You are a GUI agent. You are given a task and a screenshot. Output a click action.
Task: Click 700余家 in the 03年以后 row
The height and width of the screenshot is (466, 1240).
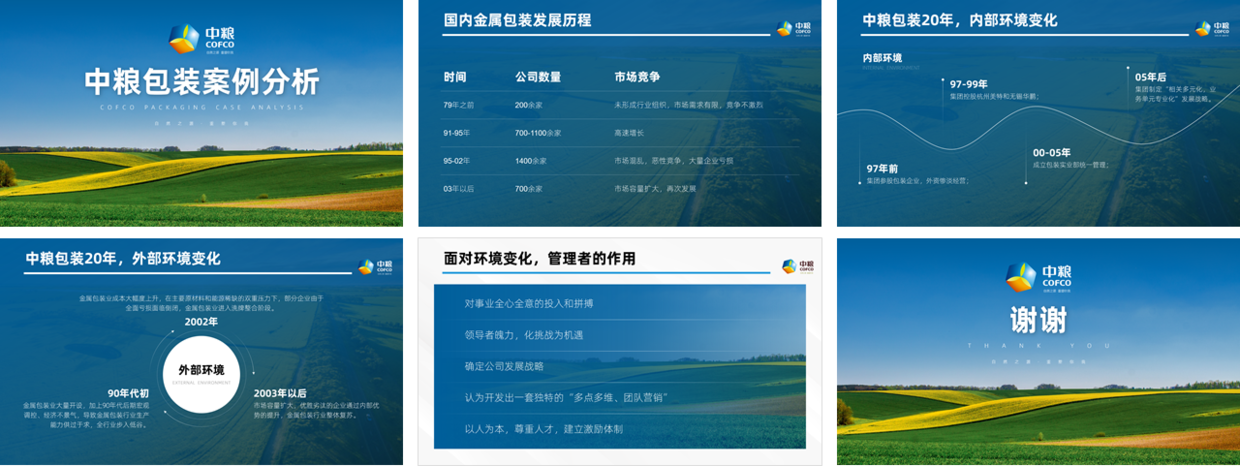tap(528, 188)
